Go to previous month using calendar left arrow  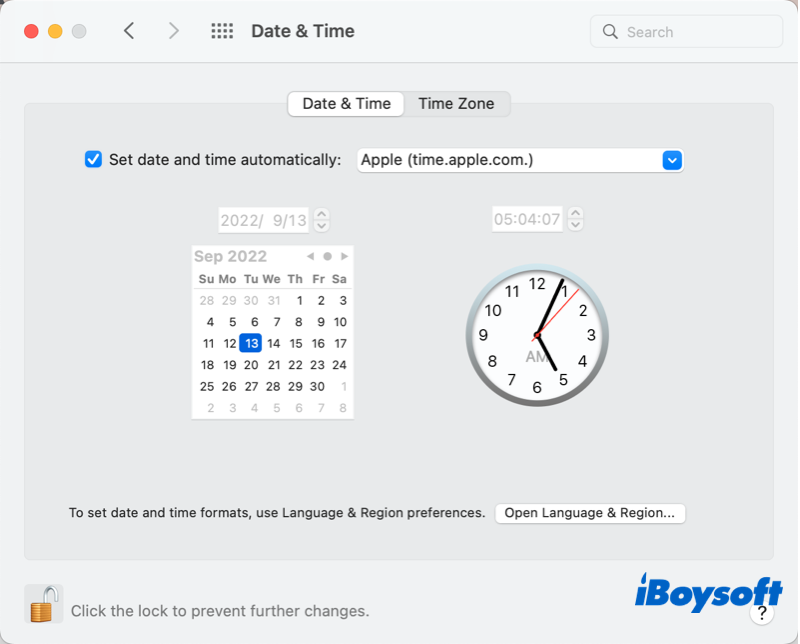pyautogui.click(x=310, y=256)
